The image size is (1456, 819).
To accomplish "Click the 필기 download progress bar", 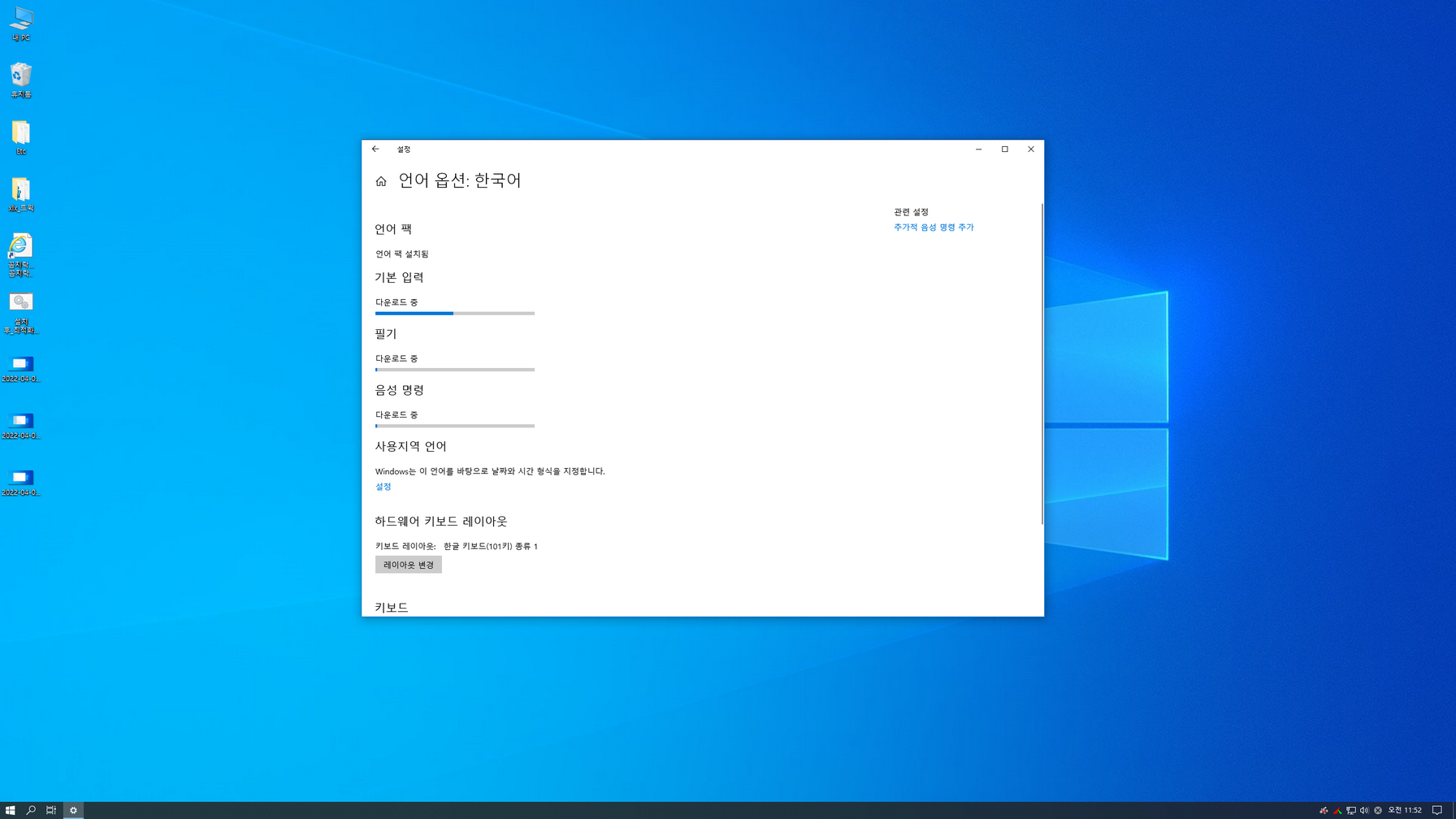I will click(455, 370).
